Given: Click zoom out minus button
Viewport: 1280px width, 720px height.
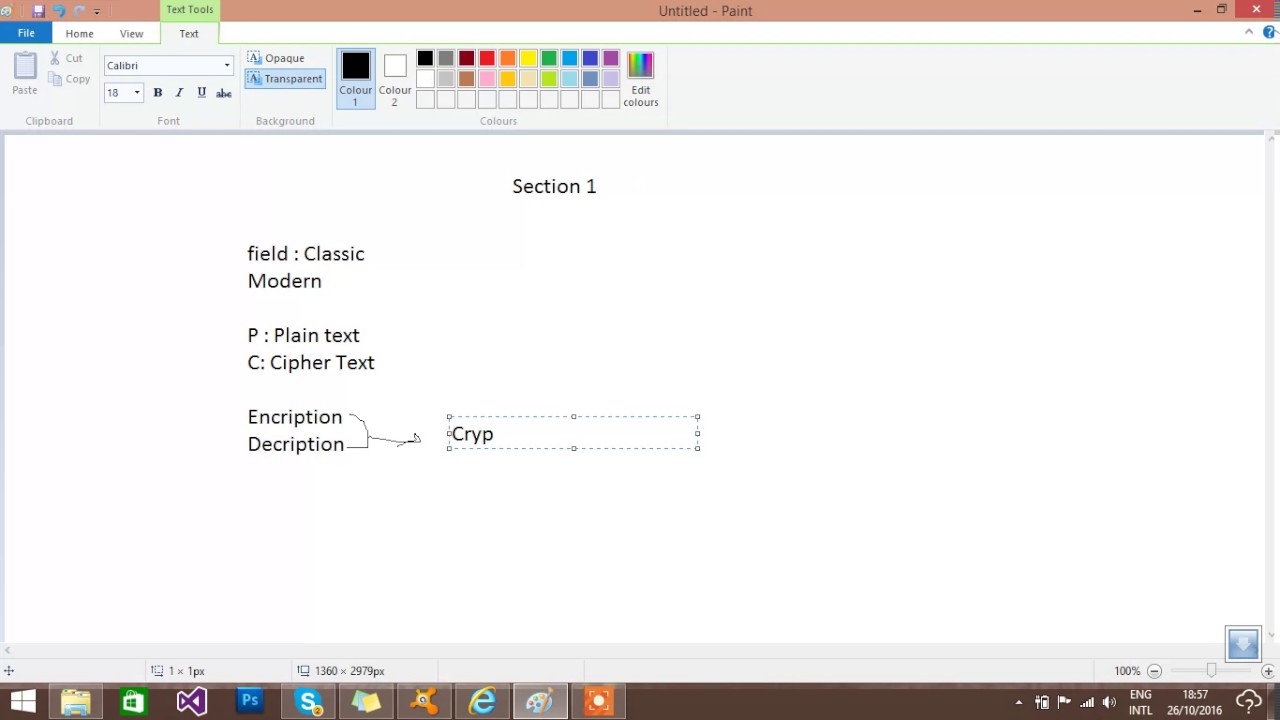Looking at the screenshot, I should click(x=1154, y=671).
